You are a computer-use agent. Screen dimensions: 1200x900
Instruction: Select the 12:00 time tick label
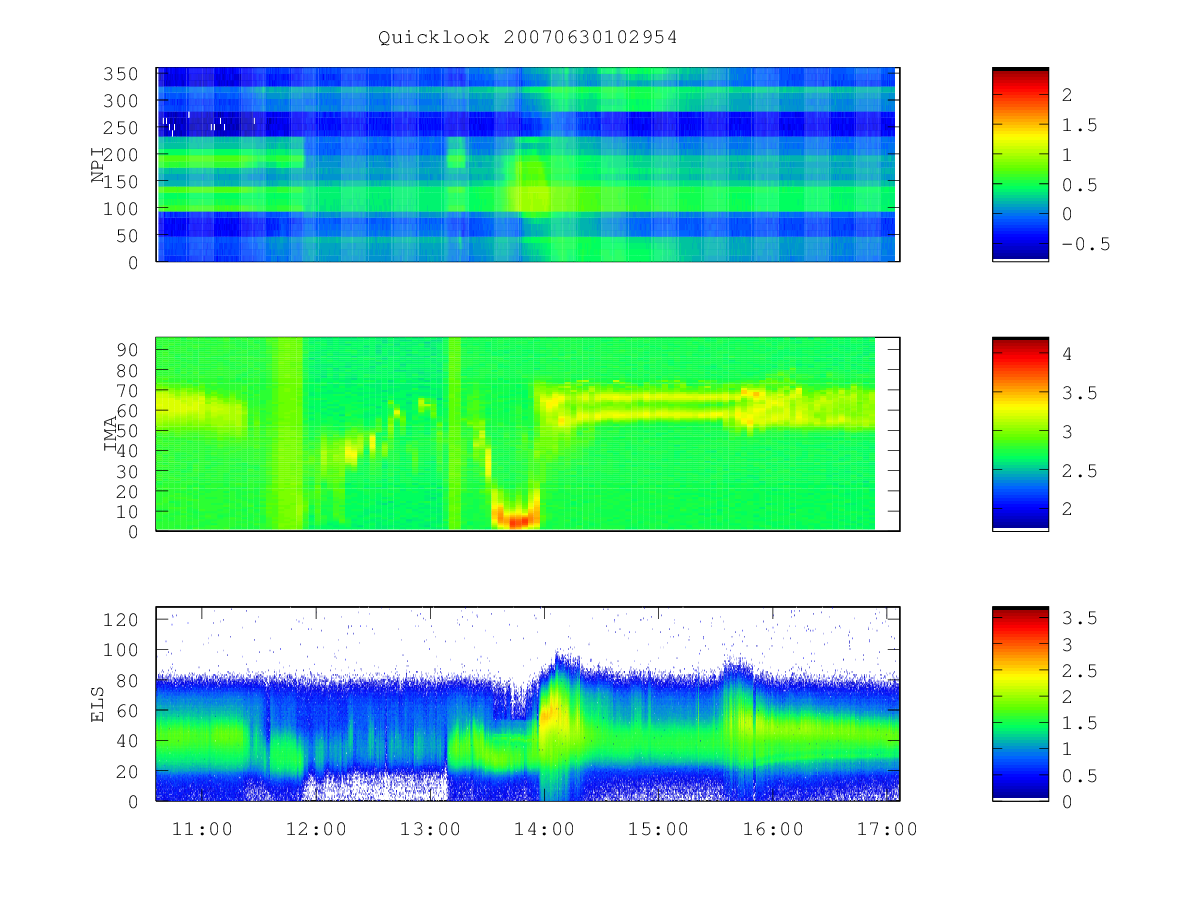[x=318, y=828]
